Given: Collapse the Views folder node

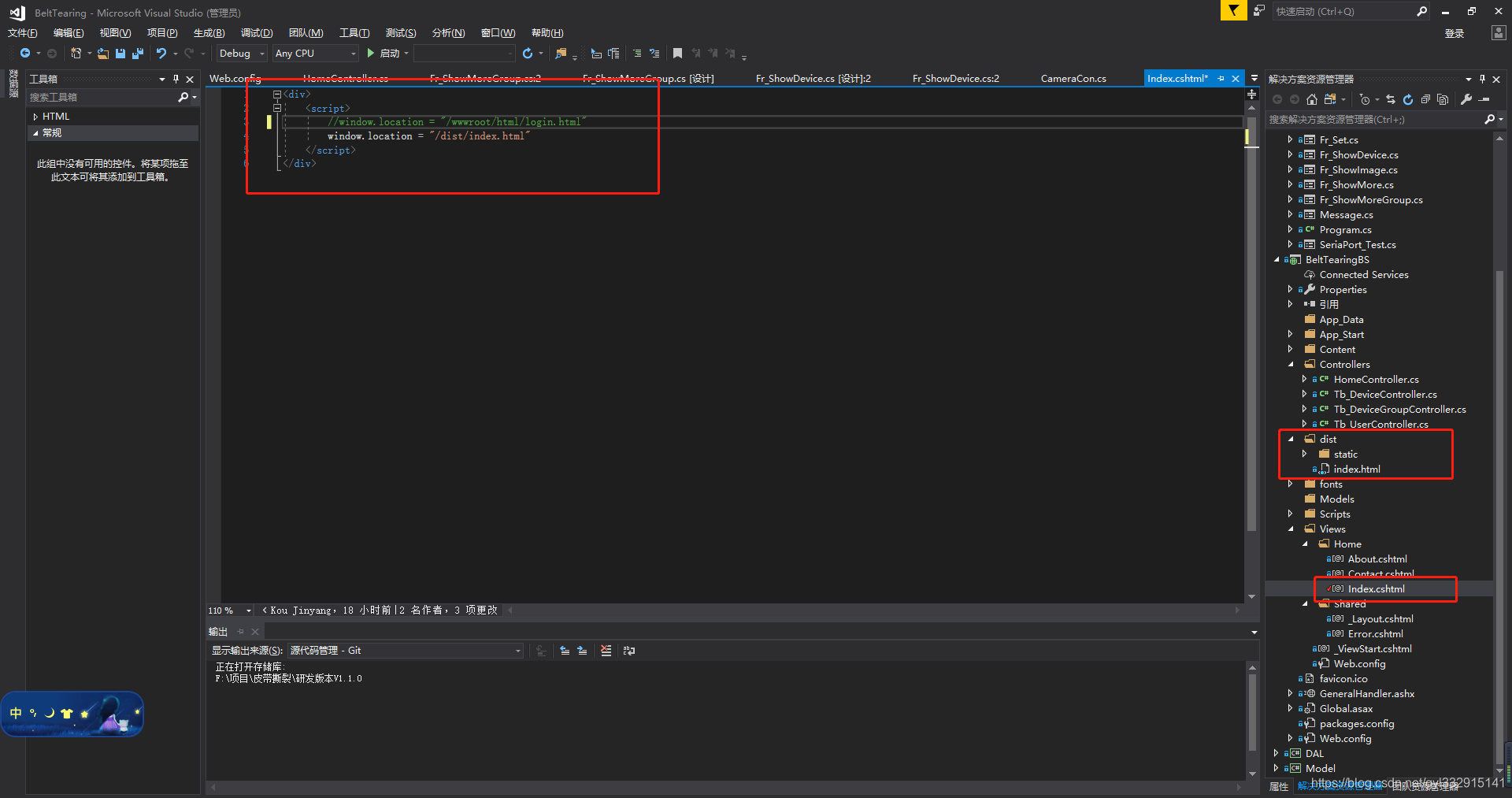Looking at the screenshot, I should 1291,529.
